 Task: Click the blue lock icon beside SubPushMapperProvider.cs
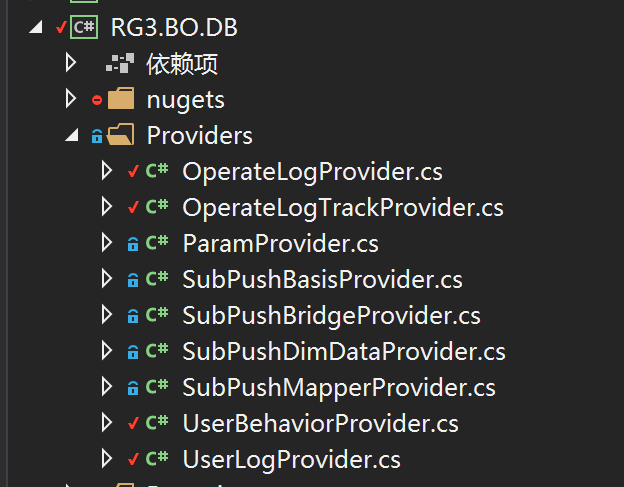133,388
